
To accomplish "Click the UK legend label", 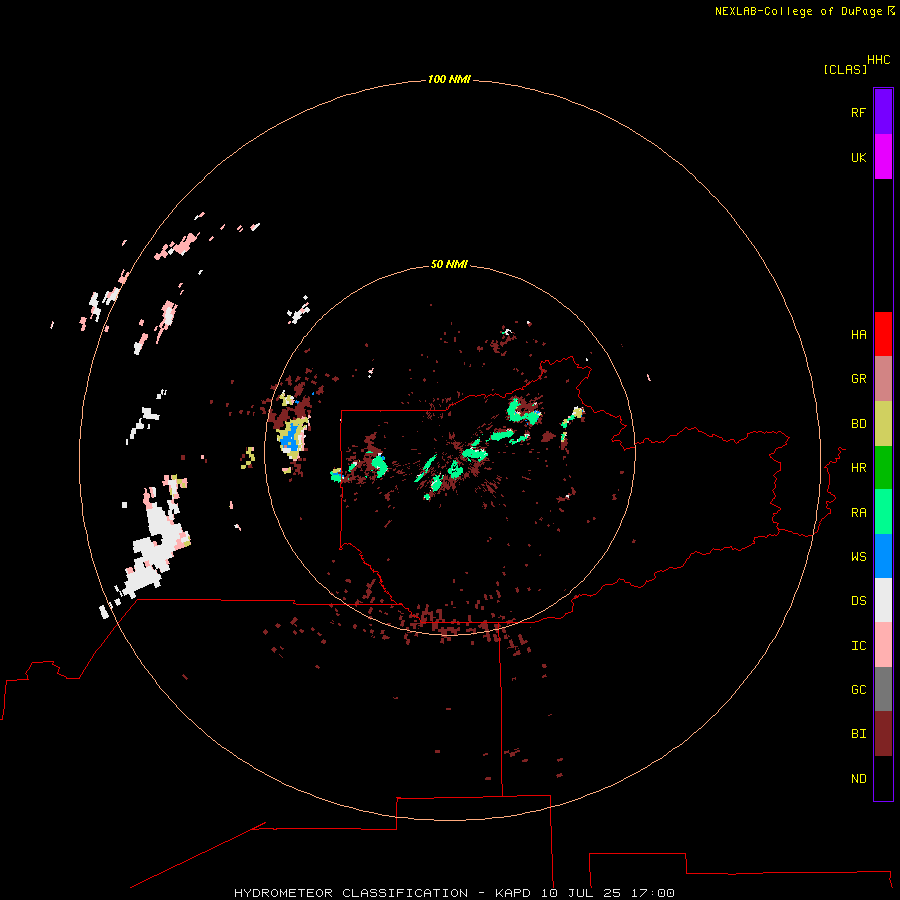I will 858,157.
